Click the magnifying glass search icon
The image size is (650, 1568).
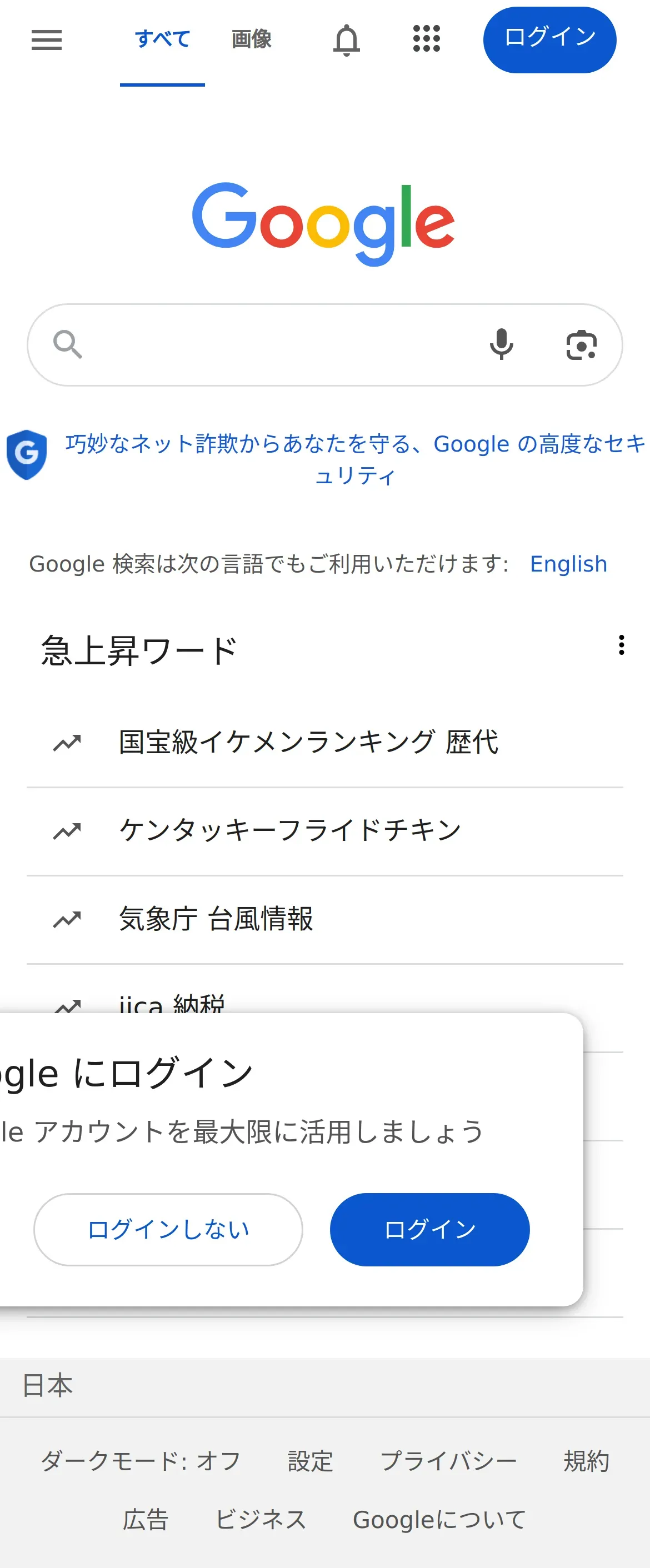(67, 344)
